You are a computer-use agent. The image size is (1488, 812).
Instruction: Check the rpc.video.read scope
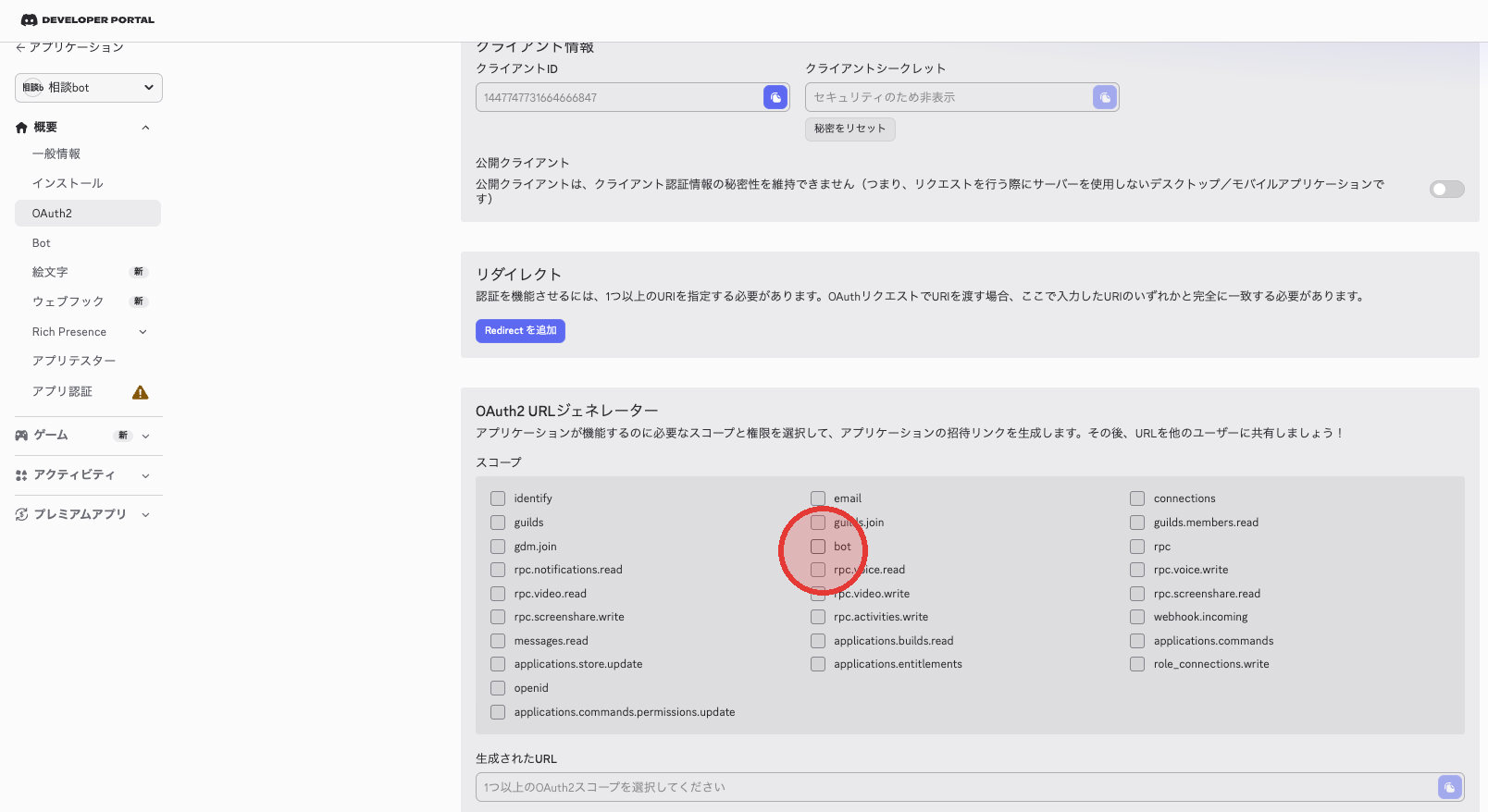point(498,594)
